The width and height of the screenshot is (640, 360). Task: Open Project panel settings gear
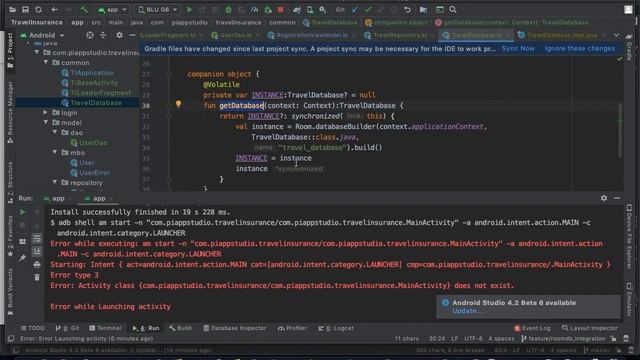click(x=119, y=36)
